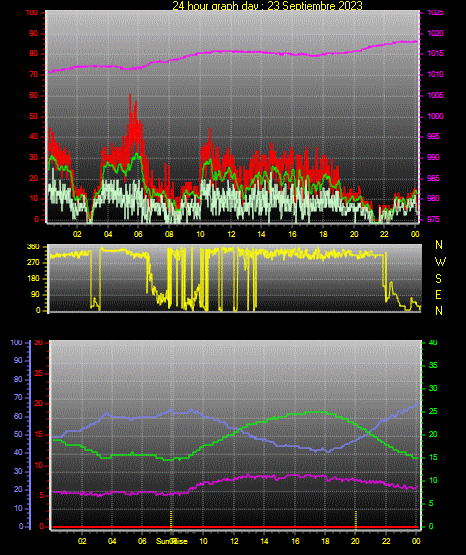Click the magenta 975 pressure axis label

434,219
